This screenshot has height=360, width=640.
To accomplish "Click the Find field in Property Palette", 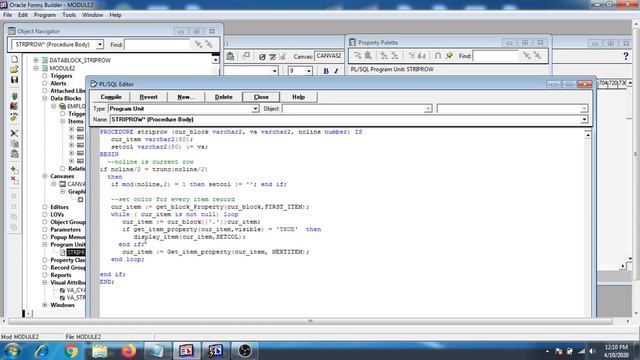I will pyautogui.click(x=496, y=56).
